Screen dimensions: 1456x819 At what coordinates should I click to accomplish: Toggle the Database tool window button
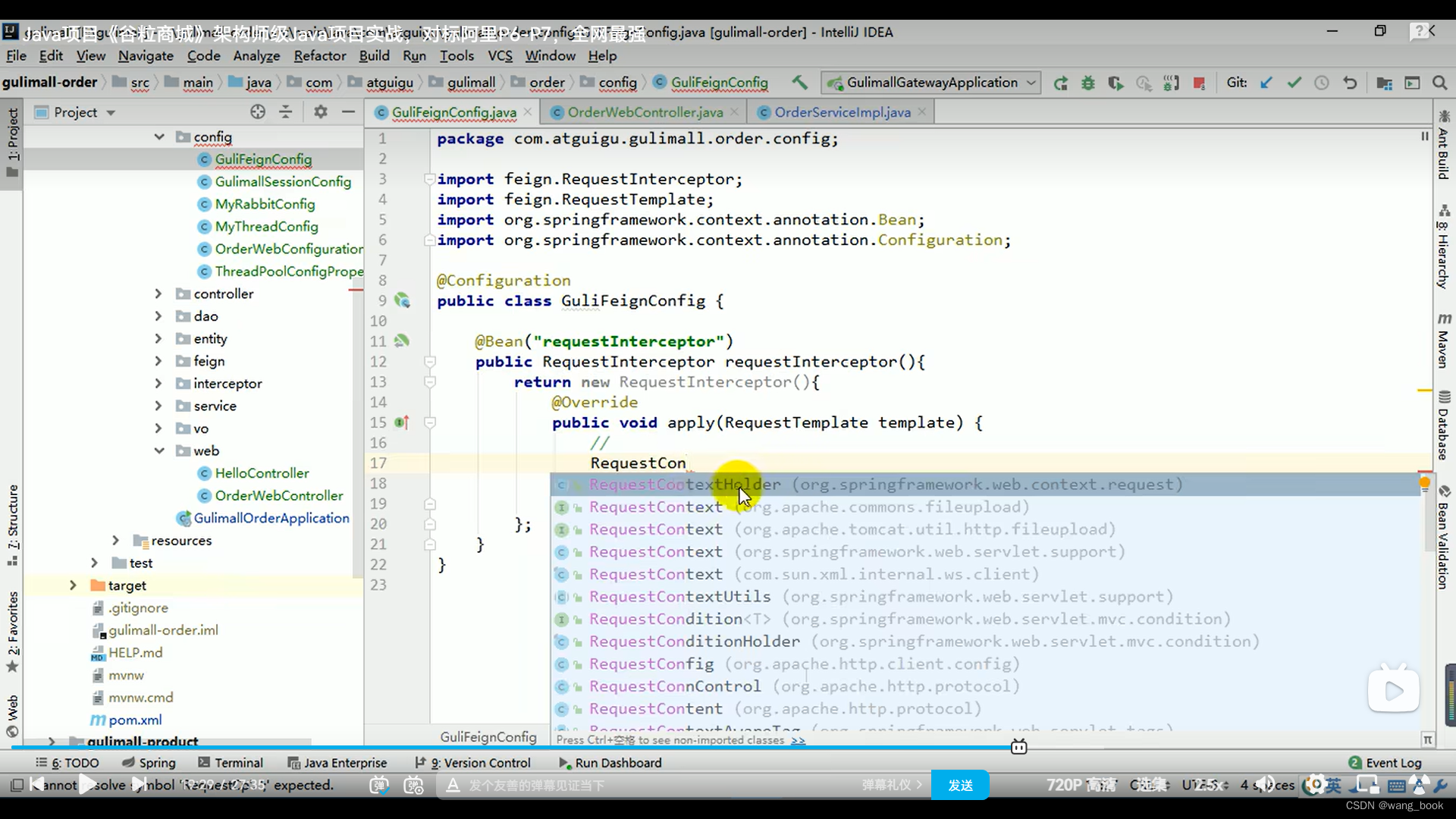(x=1444, y=425)
